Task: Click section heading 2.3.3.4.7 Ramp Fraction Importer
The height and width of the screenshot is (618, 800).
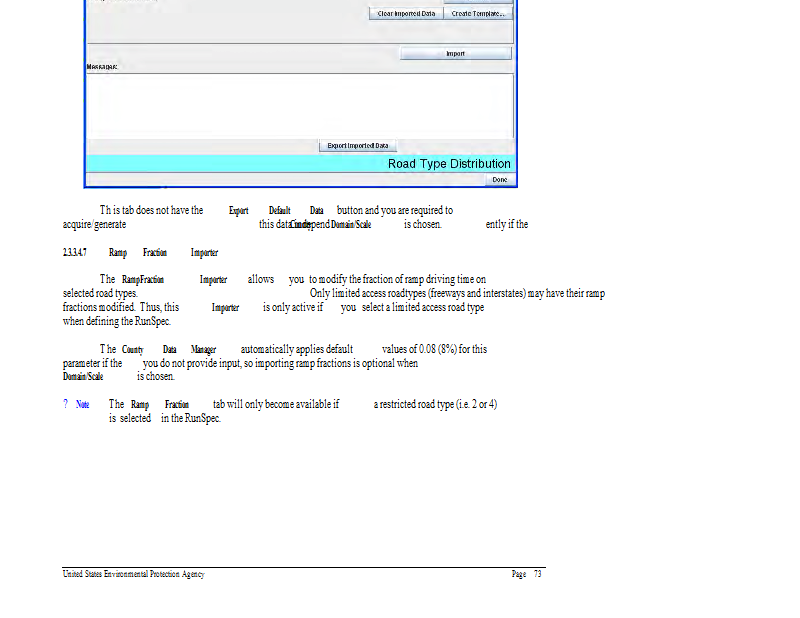Action: click(140, 253)
